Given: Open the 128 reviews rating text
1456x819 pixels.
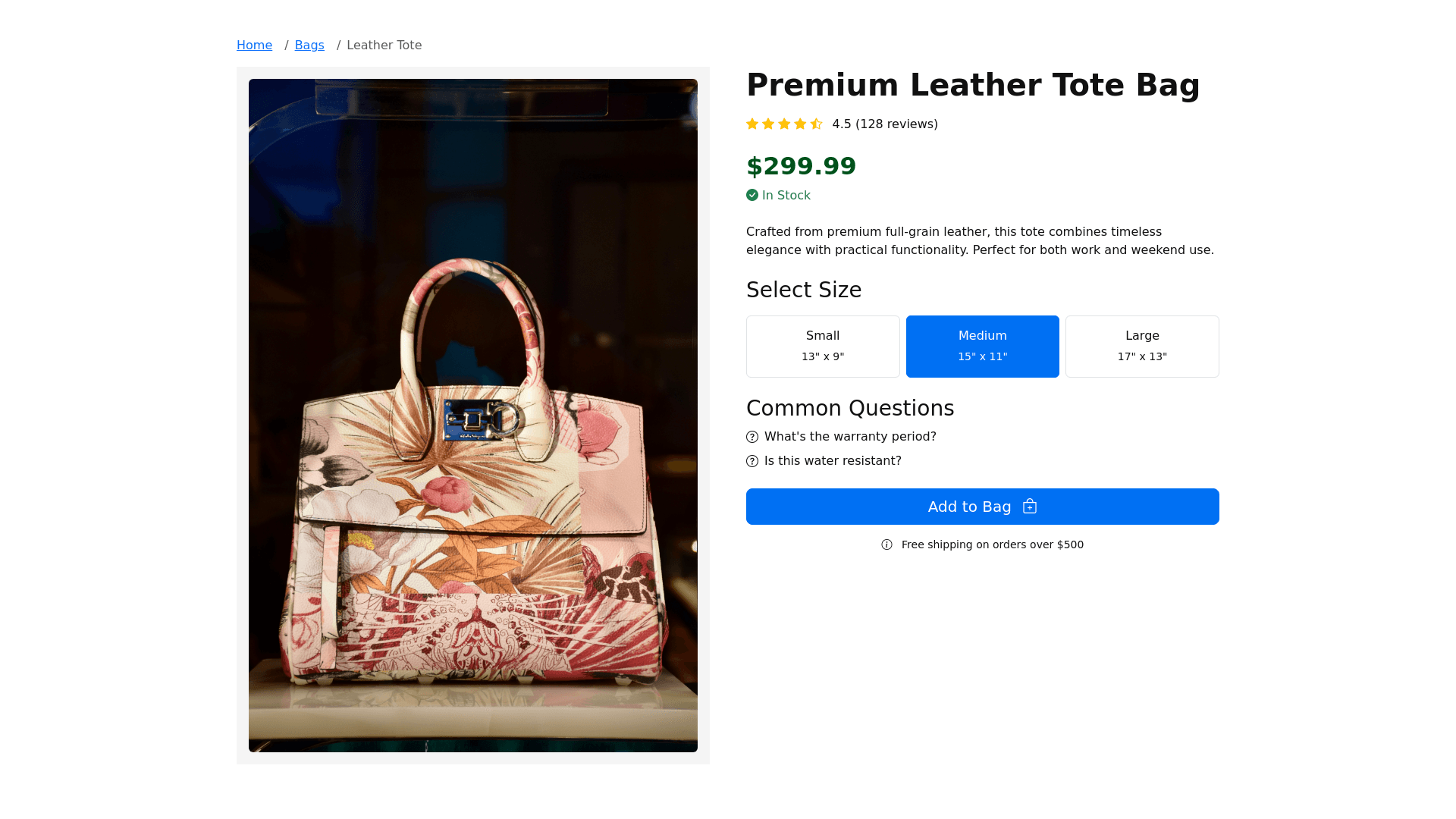Looking at the screenshot, I should 885,124.
